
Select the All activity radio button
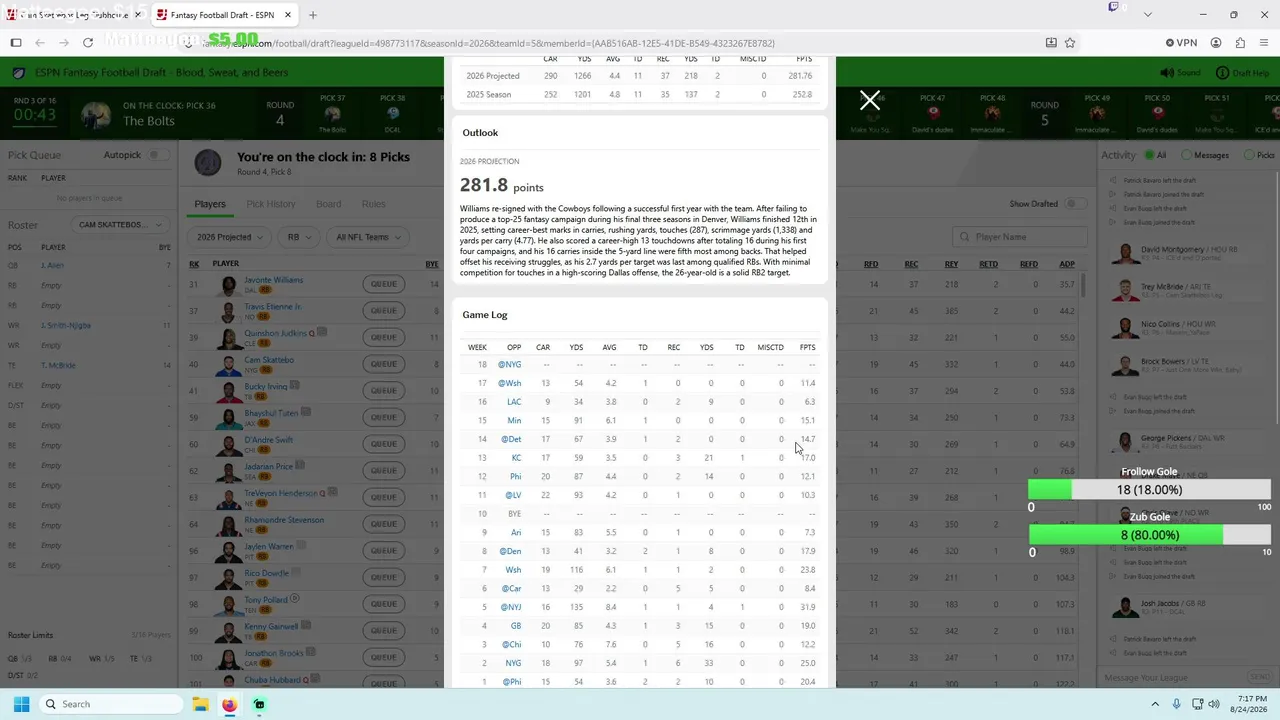click(1147, 155)
